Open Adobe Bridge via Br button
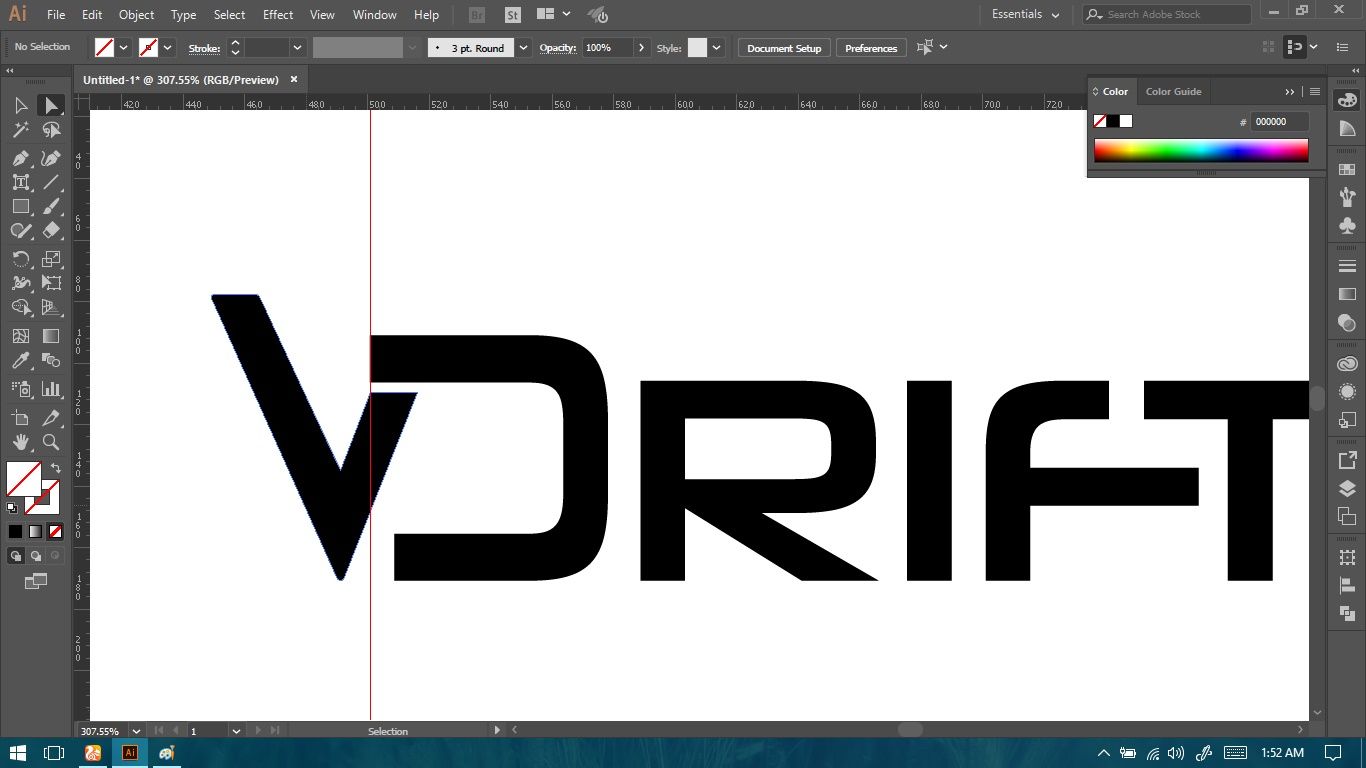The width and height of the screenshot is (1366, 768). click(x=477, y=15)
